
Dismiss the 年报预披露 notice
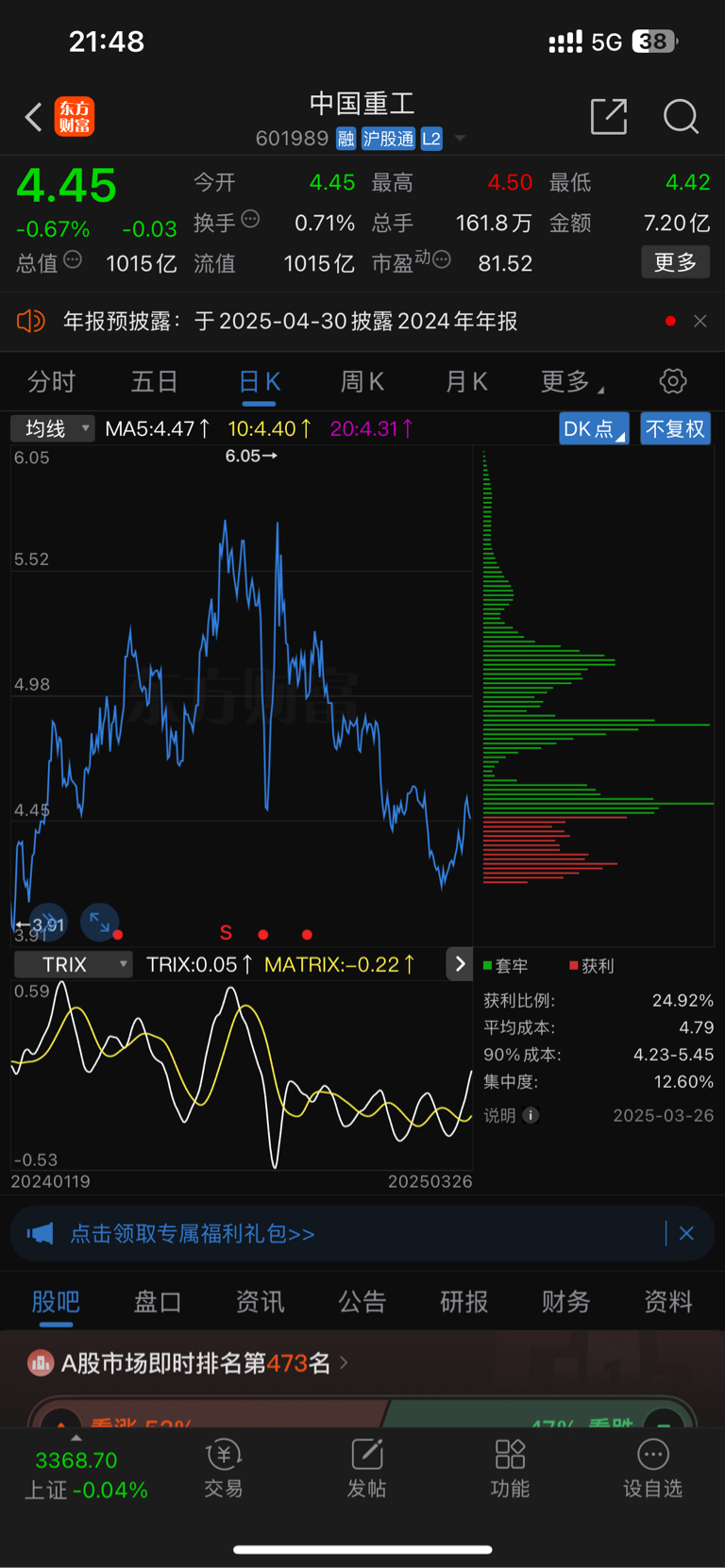700,321
